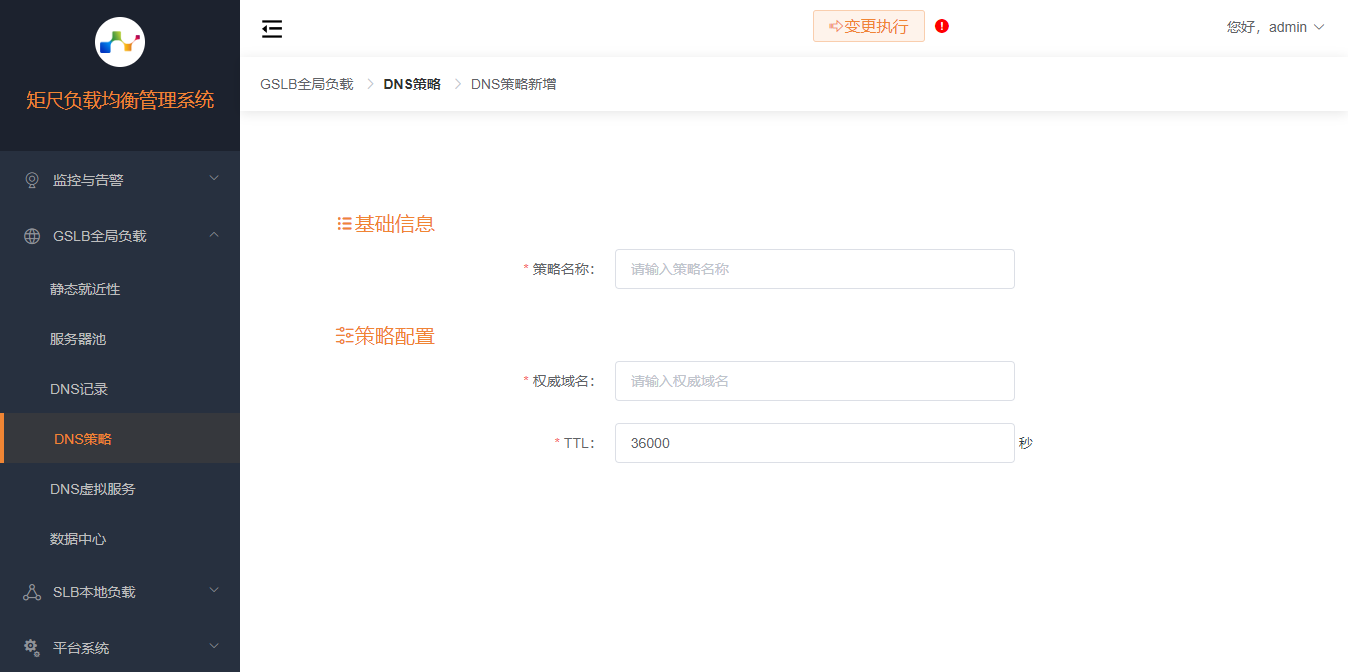Click the colorful system logo icon

pyautogui.click(x=119, y=41)
